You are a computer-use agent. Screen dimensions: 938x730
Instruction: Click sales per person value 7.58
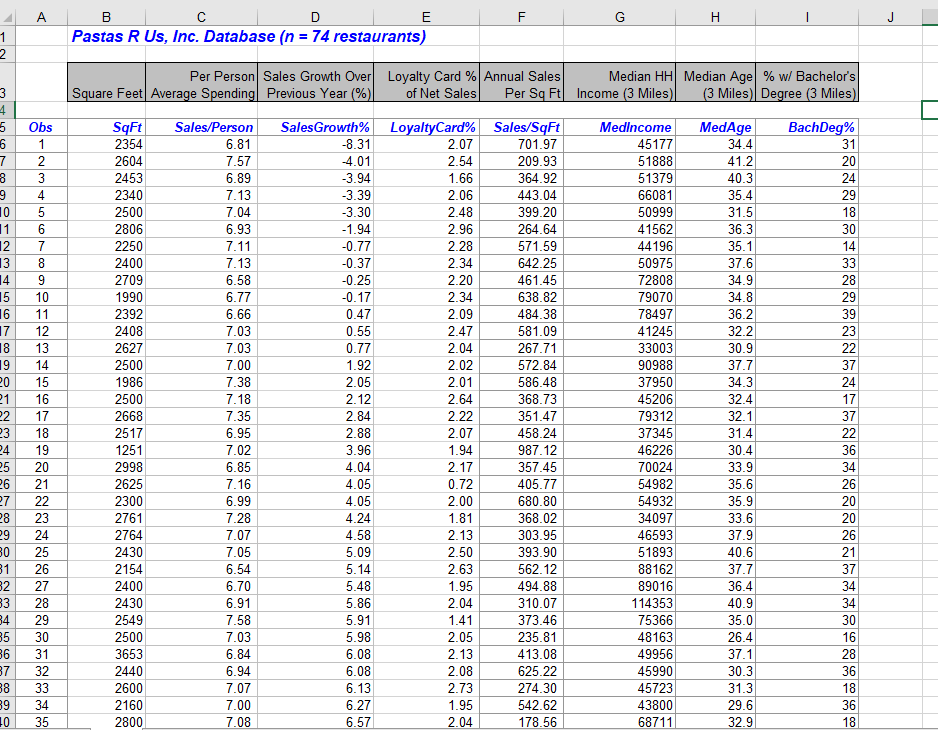pyautogui.click(x=202, y=620)
